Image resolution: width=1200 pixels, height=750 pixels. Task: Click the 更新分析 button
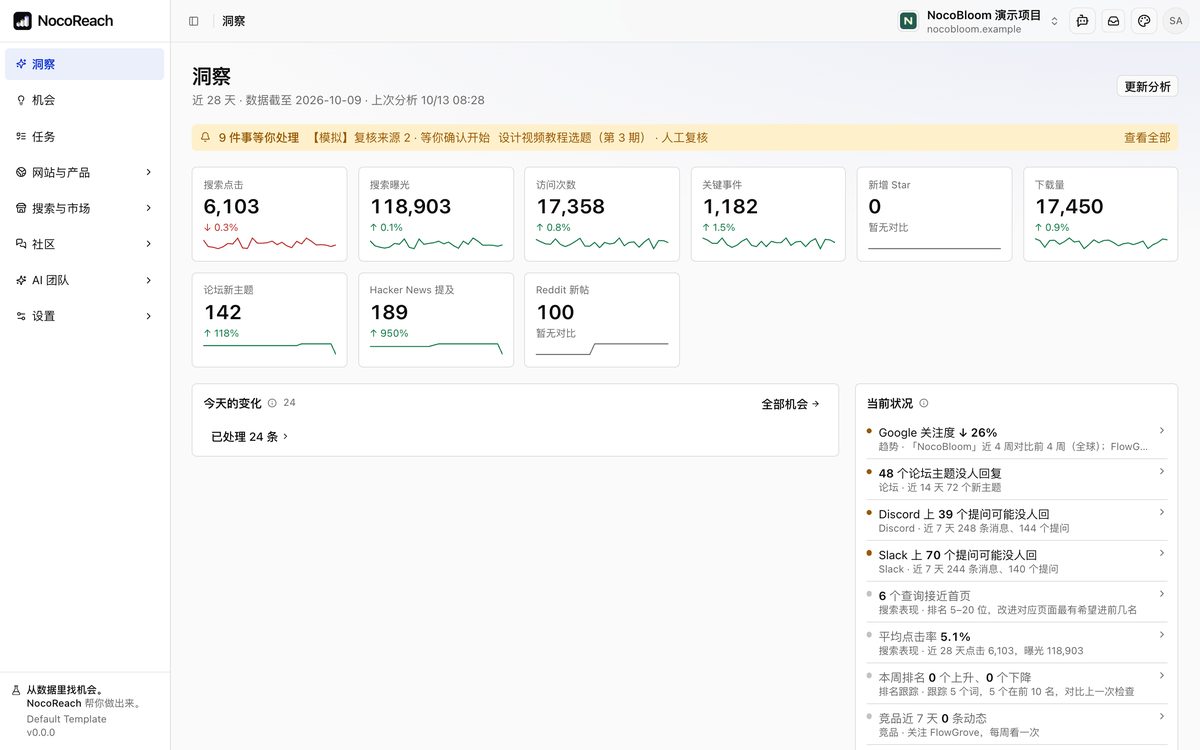point(1147,86)
